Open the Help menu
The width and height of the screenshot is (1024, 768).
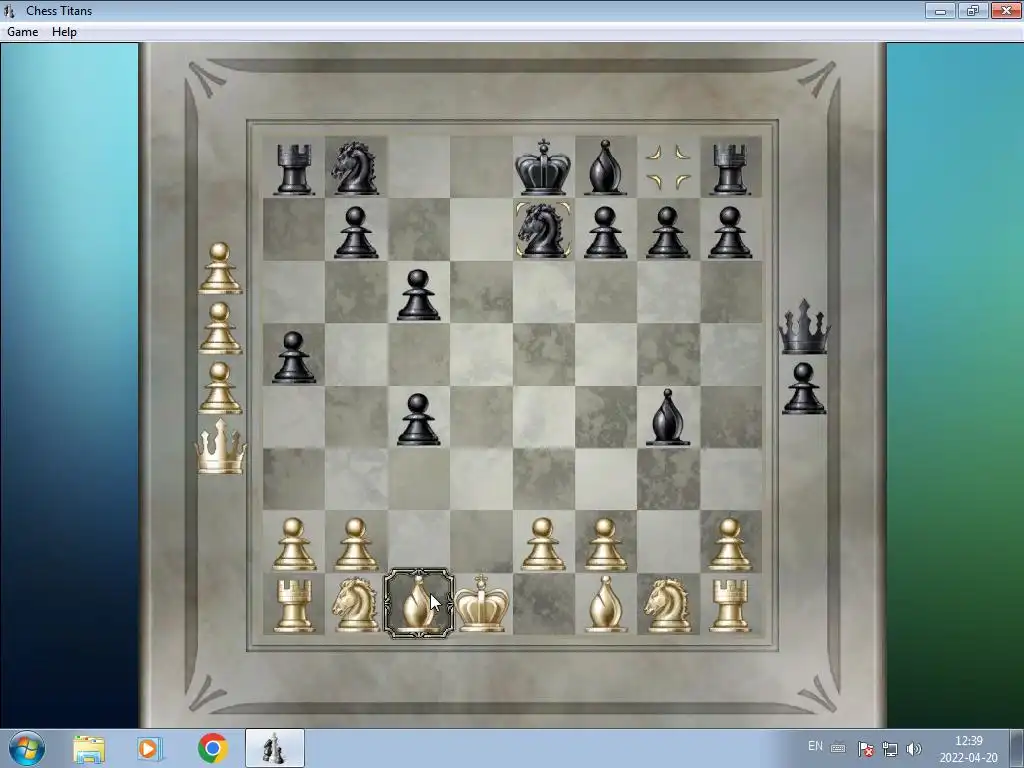65,32
